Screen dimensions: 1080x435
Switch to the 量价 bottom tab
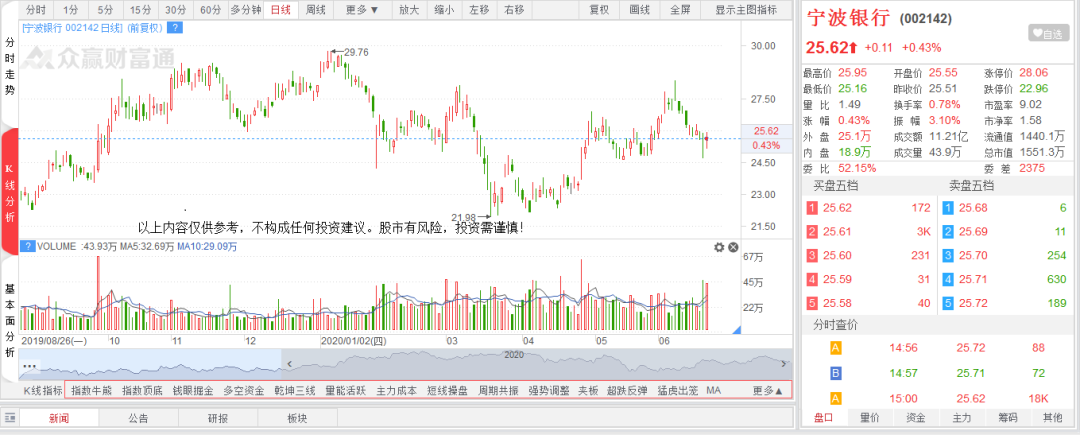point(869,418)
